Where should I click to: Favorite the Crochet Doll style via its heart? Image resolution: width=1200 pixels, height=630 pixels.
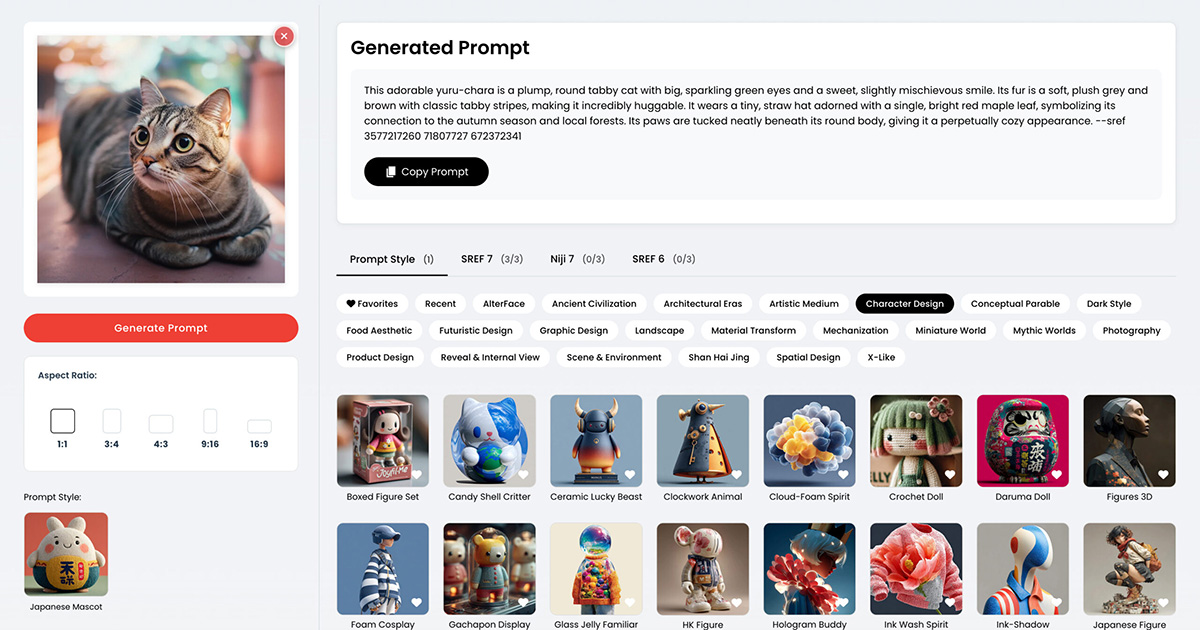coord(950,475)
